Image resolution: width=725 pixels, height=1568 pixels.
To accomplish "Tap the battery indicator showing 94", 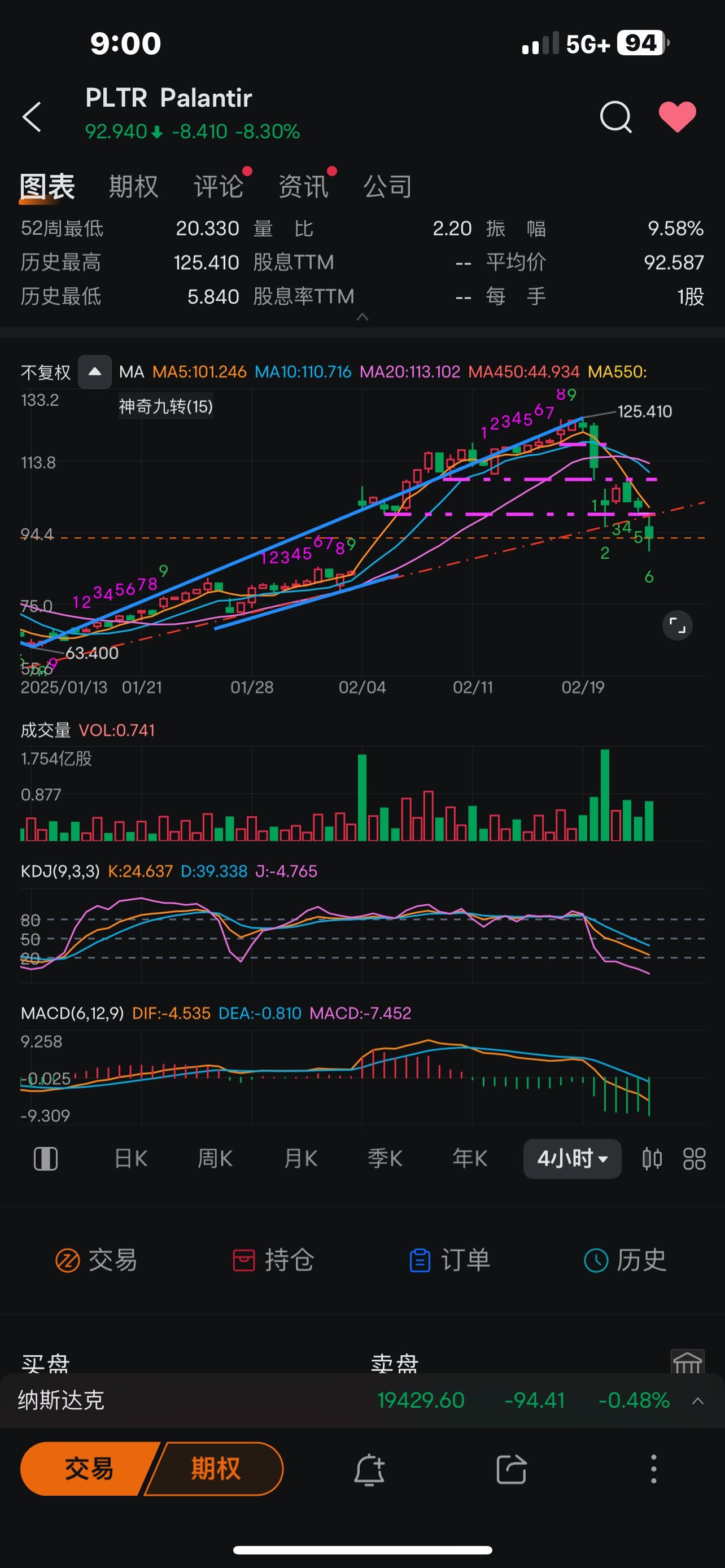I will tap(643, 43).
